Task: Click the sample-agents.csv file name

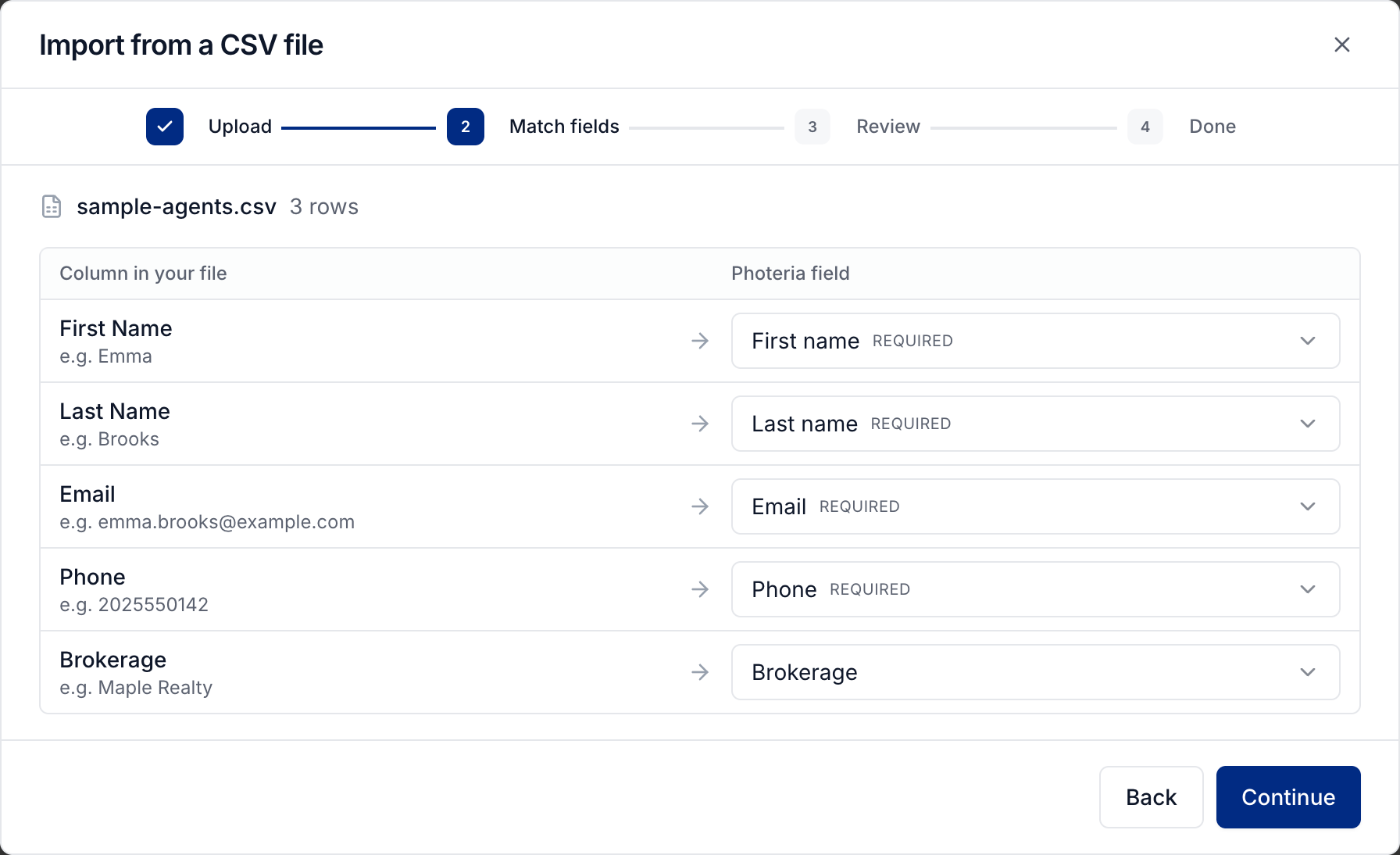Action: tap(177, 206)
